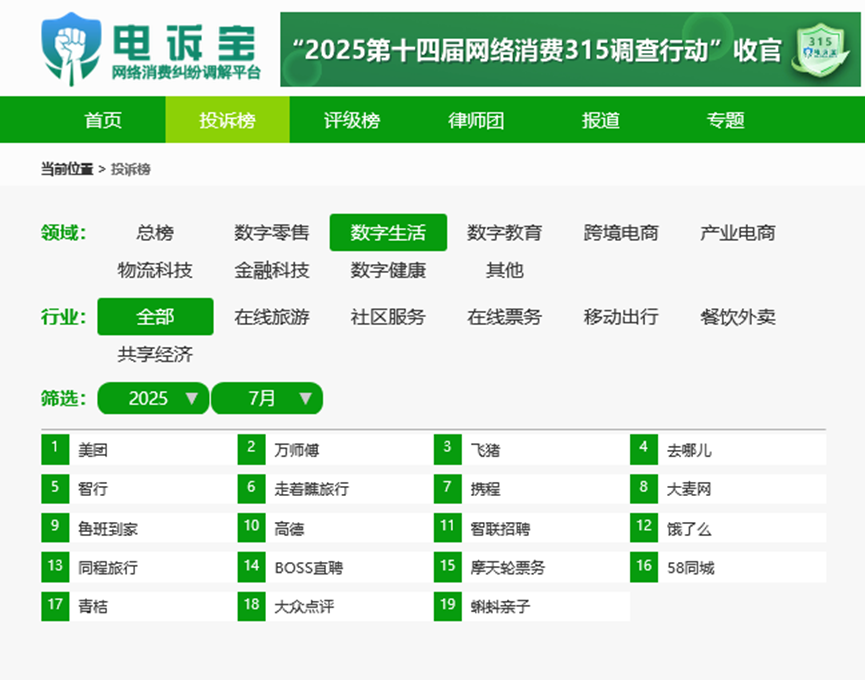Viewport: 865px width, 680px height.
Task: Select the 数字健康 domain
Action: coord(388,270)
